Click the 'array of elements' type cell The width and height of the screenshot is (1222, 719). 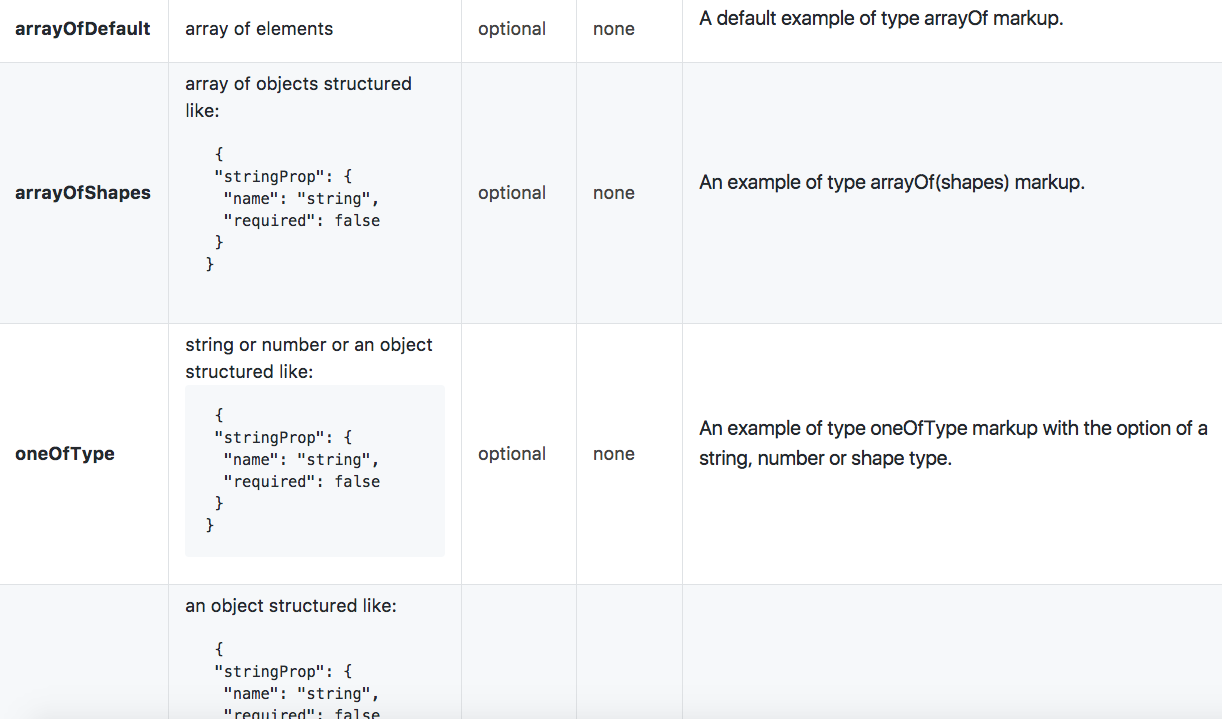click(259, 29)
